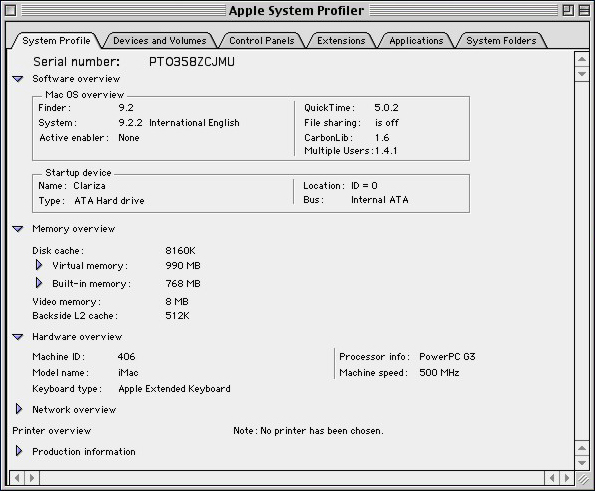Click the 'ATA Hard drive' type value
Screen dimensions: 595x491
tap(109, 201)
